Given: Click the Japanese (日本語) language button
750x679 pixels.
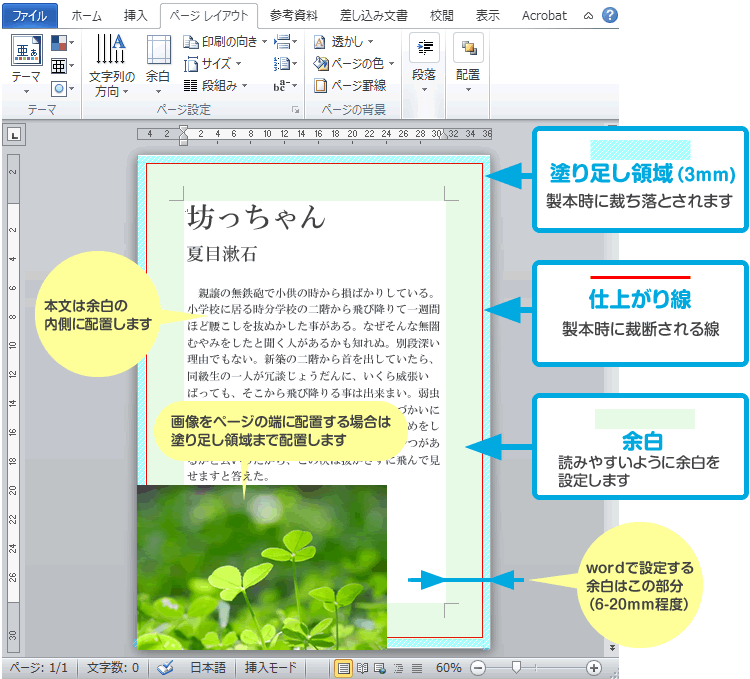Looking at the screenshot, I should tap(208, 667).
